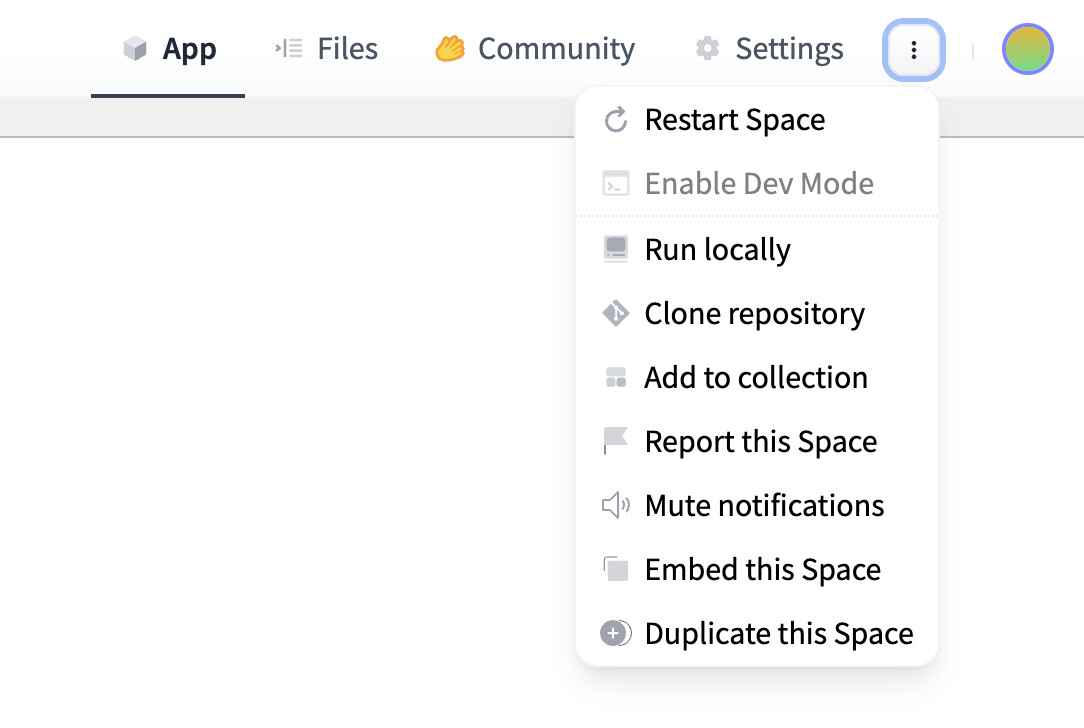
Task: Click the computer icon for Run locally
Action: pos(616,249)
